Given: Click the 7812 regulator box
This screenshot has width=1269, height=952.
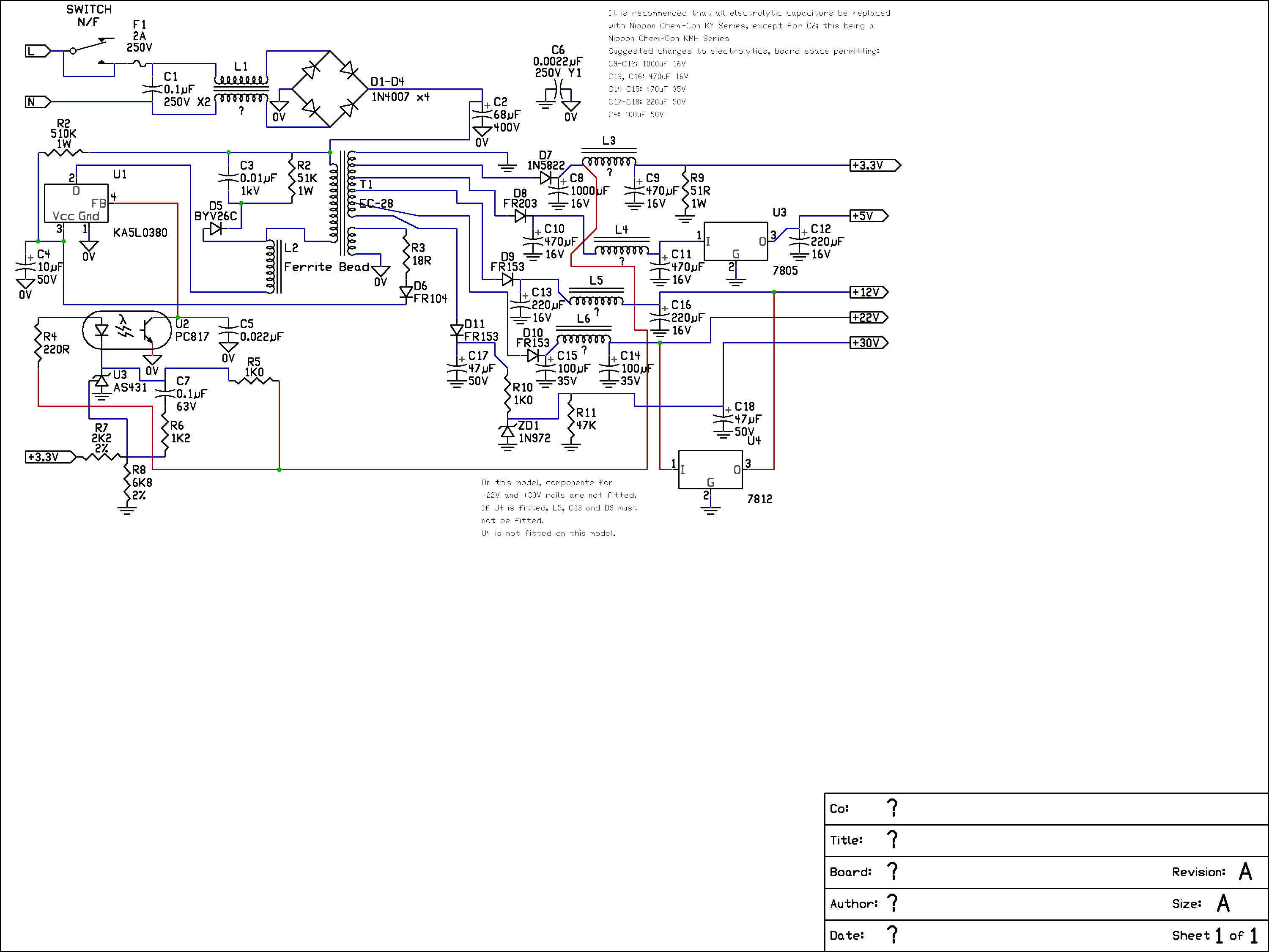Looking at the screenshot, I should point(710,469).
